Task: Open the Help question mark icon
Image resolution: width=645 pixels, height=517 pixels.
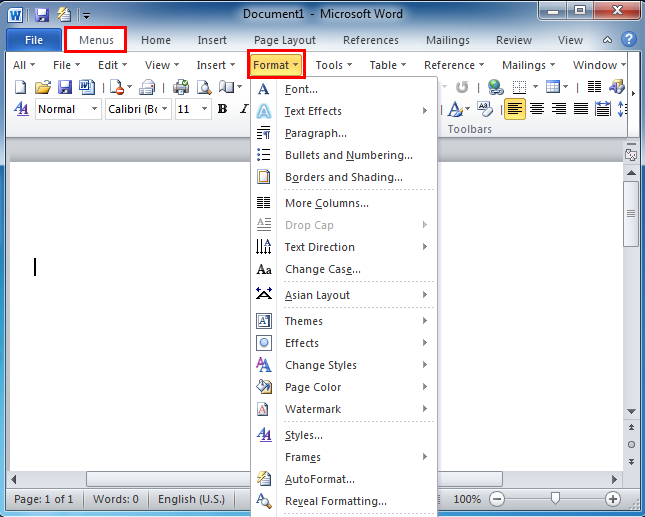Action: click(628, 40)
